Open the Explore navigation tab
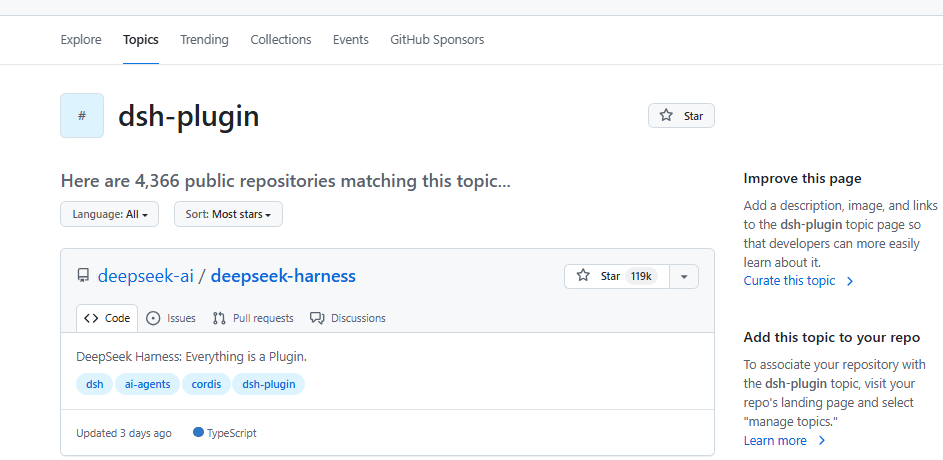This screenshot has height=460, width=943. click(x=81, y=40)
